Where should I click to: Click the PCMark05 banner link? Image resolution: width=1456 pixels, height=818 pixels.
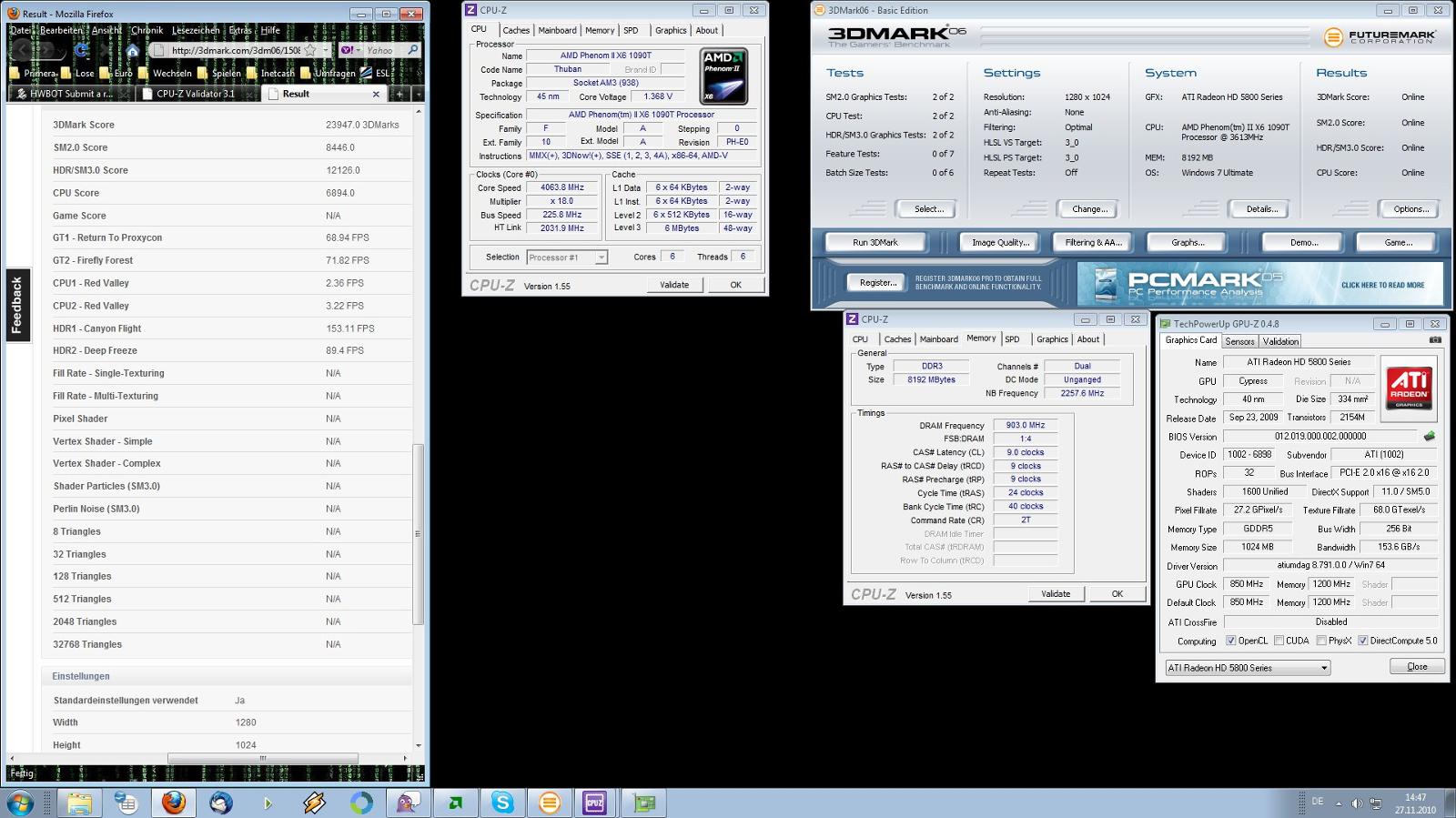pos(1260,284)
